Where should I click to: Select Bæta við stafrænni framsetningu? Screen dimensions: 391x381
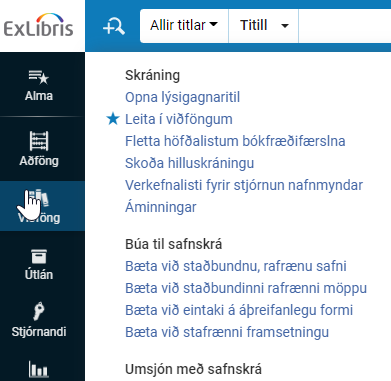point(227,332)
